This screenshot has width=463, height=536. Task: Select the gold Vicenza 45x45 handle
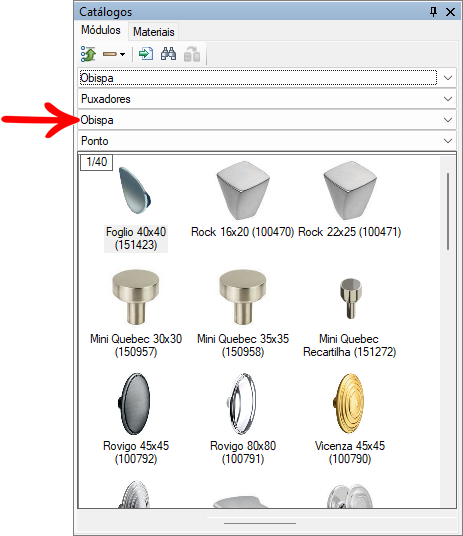click(349, 419)
